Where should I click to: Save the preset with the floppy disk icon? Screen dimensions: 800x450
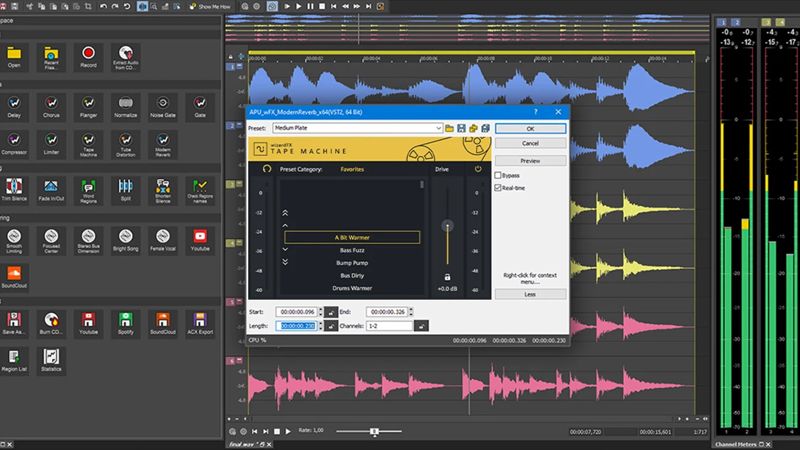(x=461, y=128)
